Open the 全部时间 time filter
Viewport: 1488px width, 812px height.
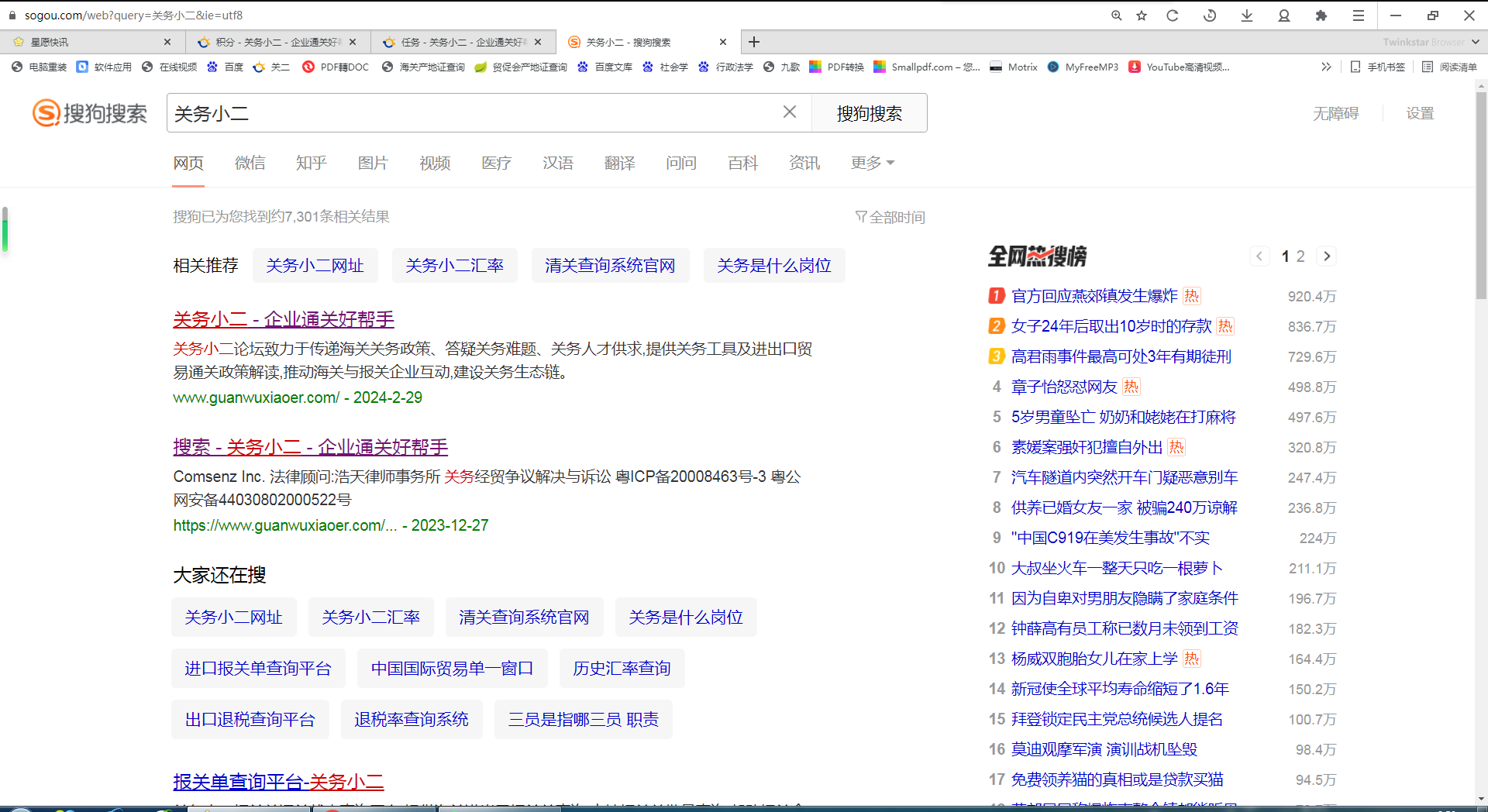[x=890, y=217]
